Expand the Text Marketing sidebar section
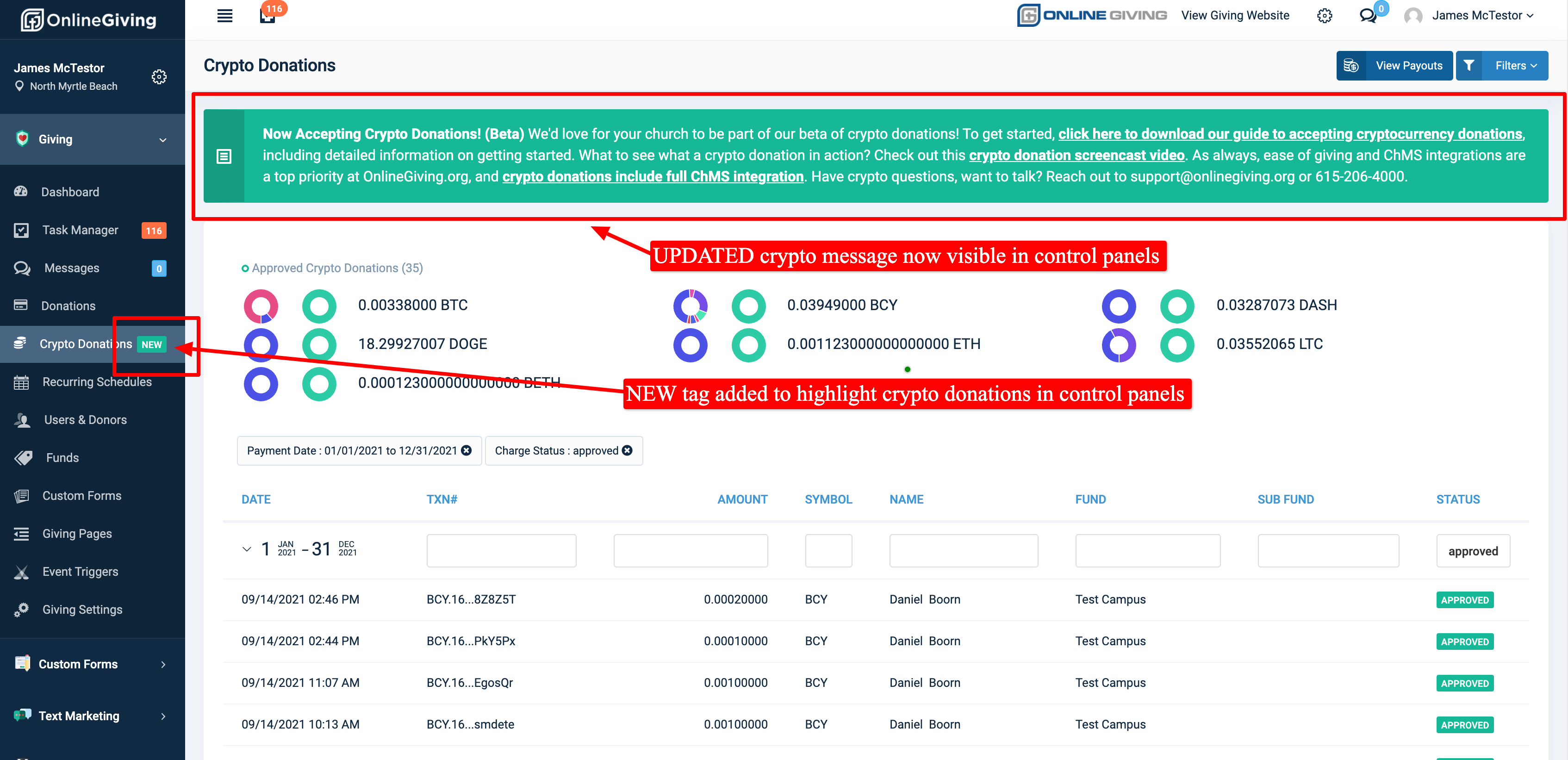1568x760 pixels. pyautogui.click(x=163, y=716)
